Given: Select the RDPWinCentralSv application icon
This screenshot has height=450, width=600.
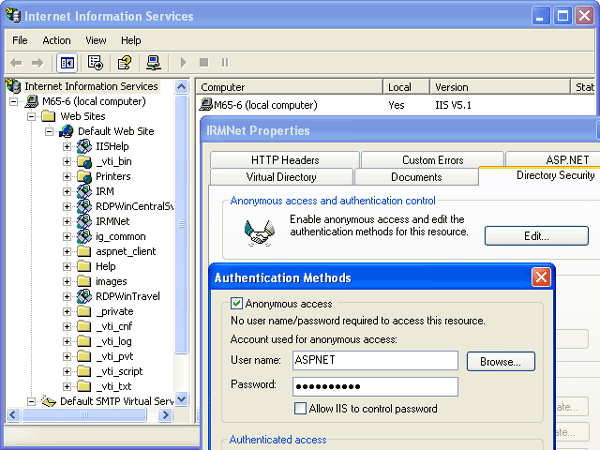Looking at the screenshot, I should point(84,206).
